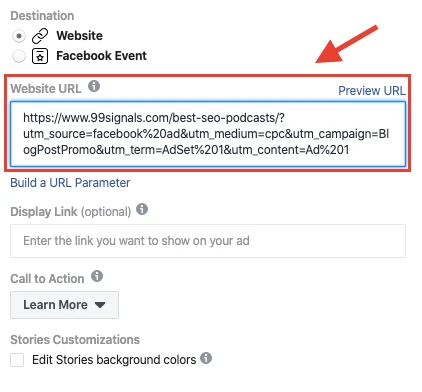Open the Website URL info tooltip icon
422x392 pixels.
[94, 86]
